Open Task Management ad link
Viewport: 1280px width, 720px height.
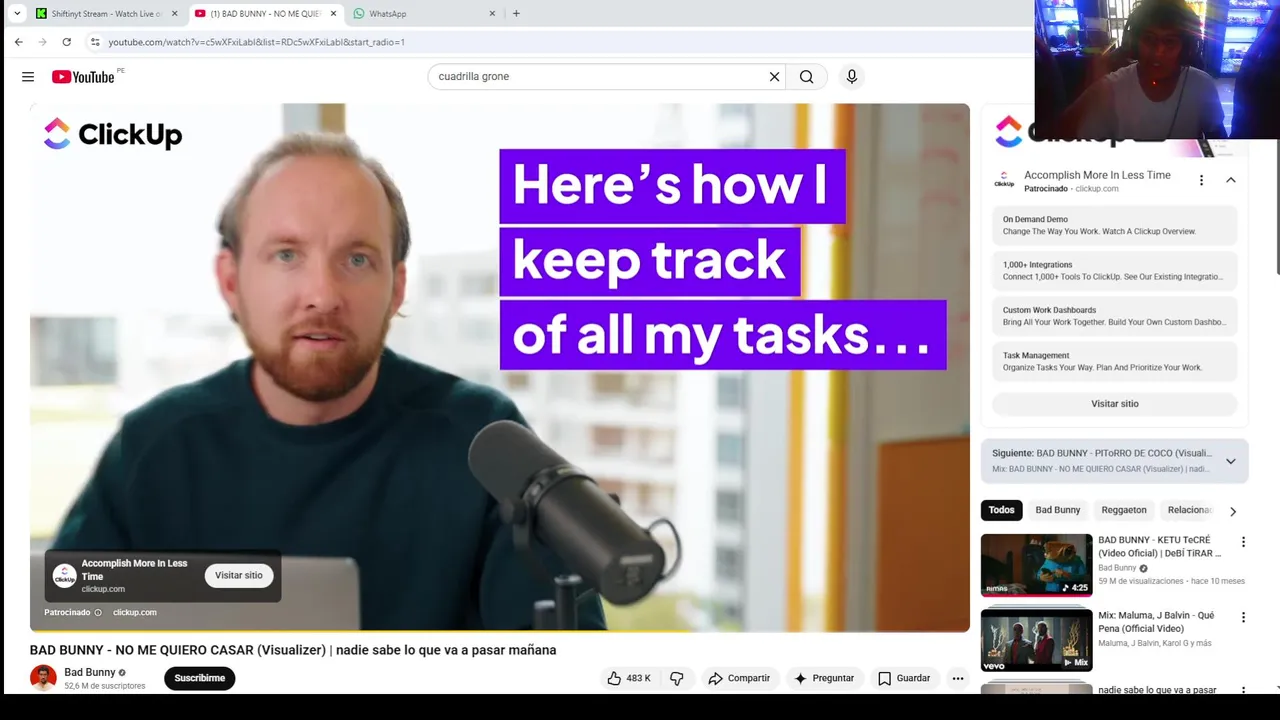[1114, 361]
